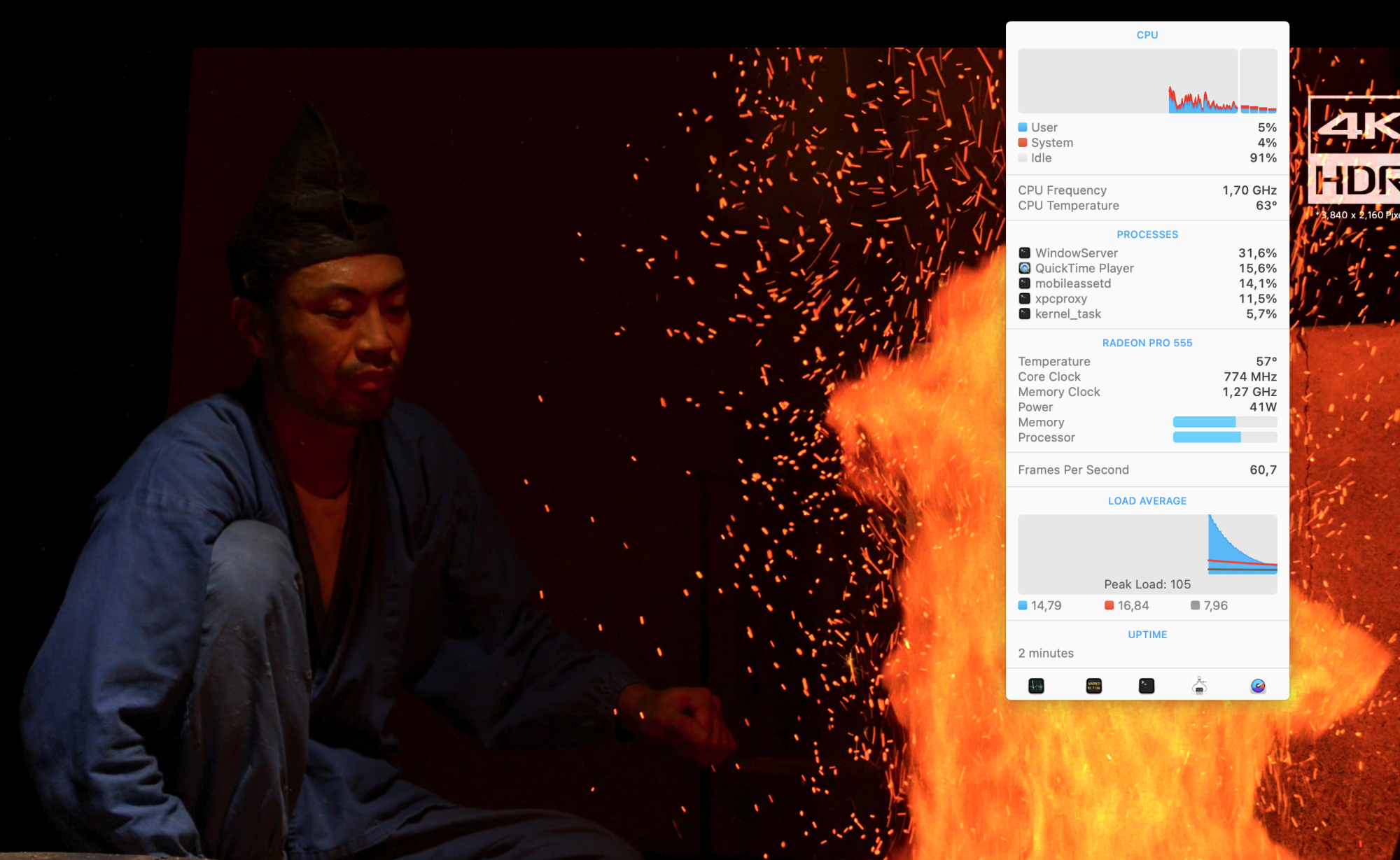Click the PROCESSES section heading
1400x860 pixels.
tap(1147, 234)
